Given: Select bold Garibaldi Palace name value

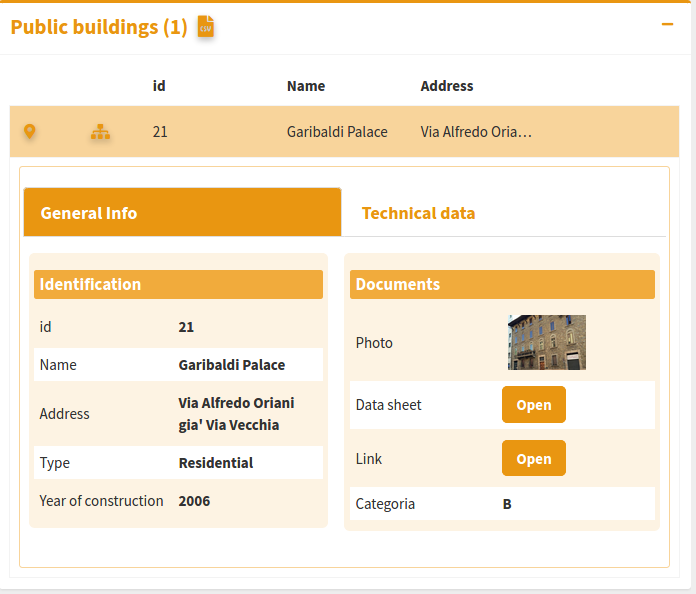Looking at the screenshot, I should (x=232, y=365).
